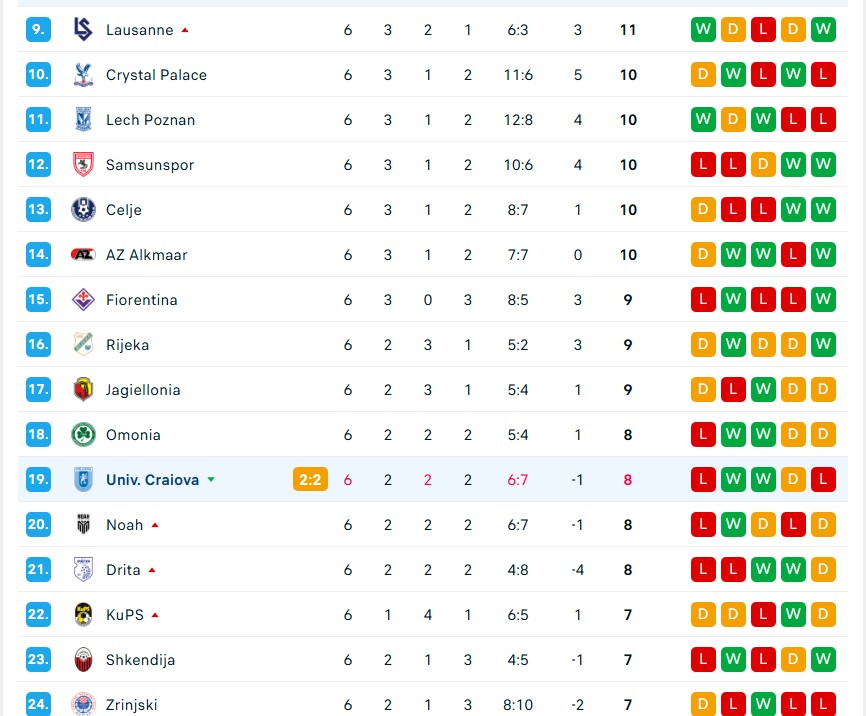The width and height of the screenshot is (866, 716).
Task: Click the Jagiellonia team crest
Action: click(x=83, y=390)
